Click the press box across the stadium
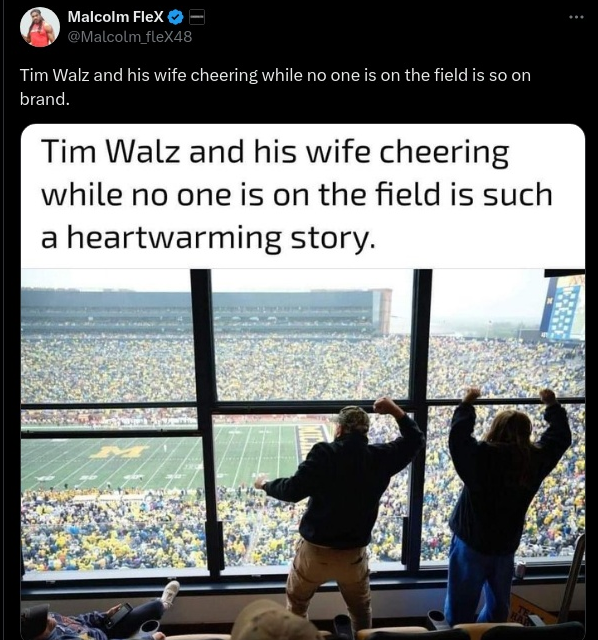This screenshot has width=598, height=640. pyautogui.click(x=206, y=309)
